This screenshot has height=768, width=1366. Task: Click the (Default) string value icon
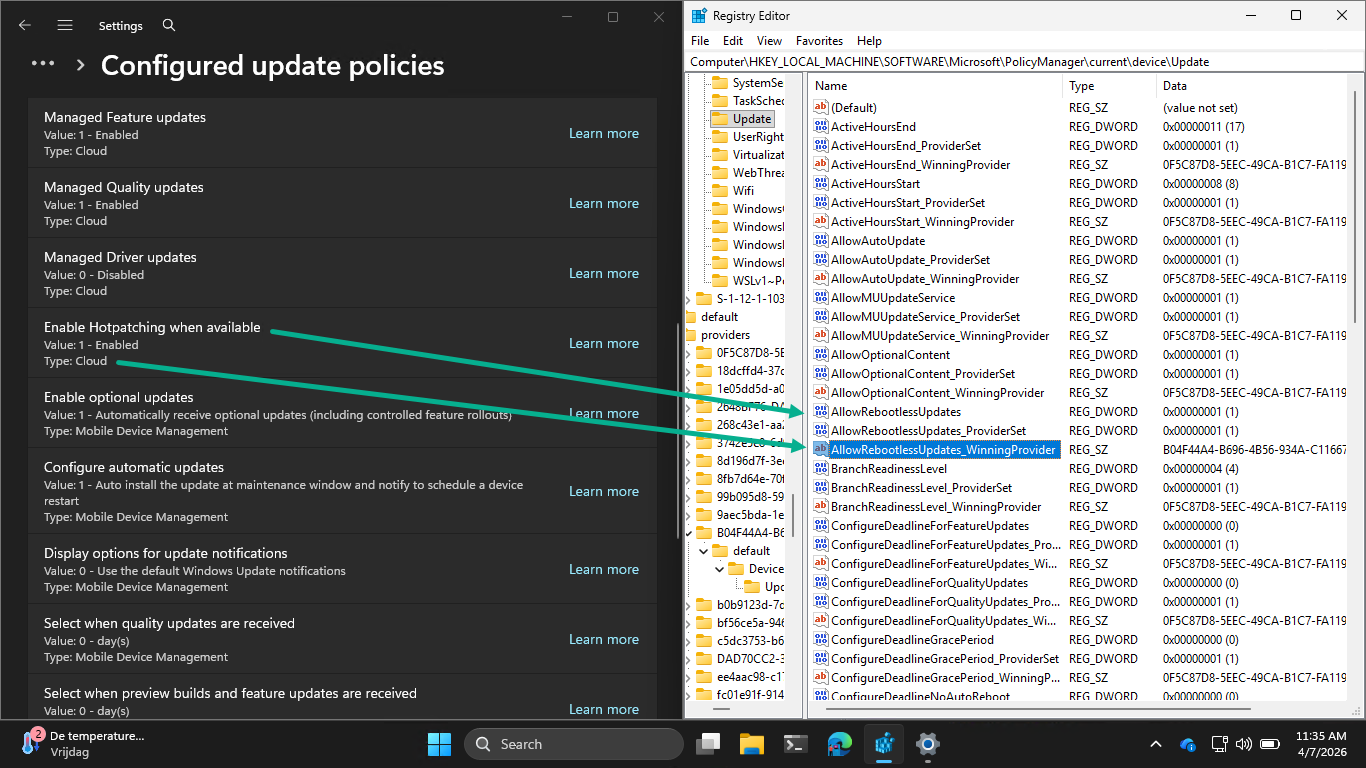click(x=820, y=108)
